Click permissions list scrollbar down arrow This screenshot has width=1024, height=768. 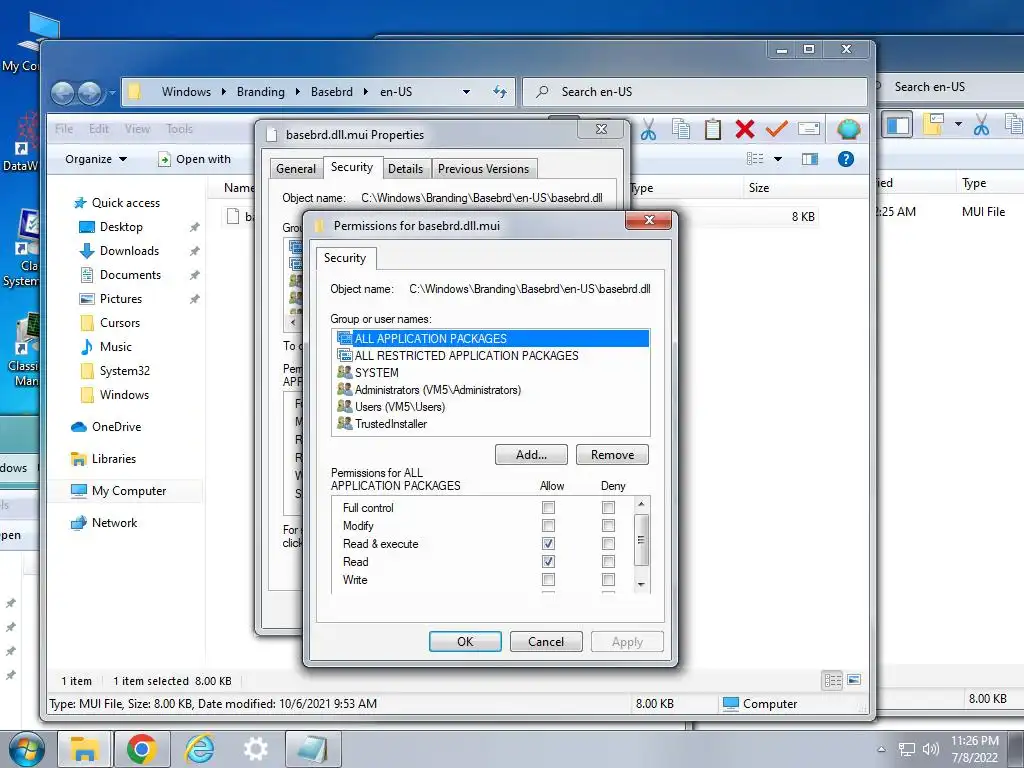click(x=641, y=584)
